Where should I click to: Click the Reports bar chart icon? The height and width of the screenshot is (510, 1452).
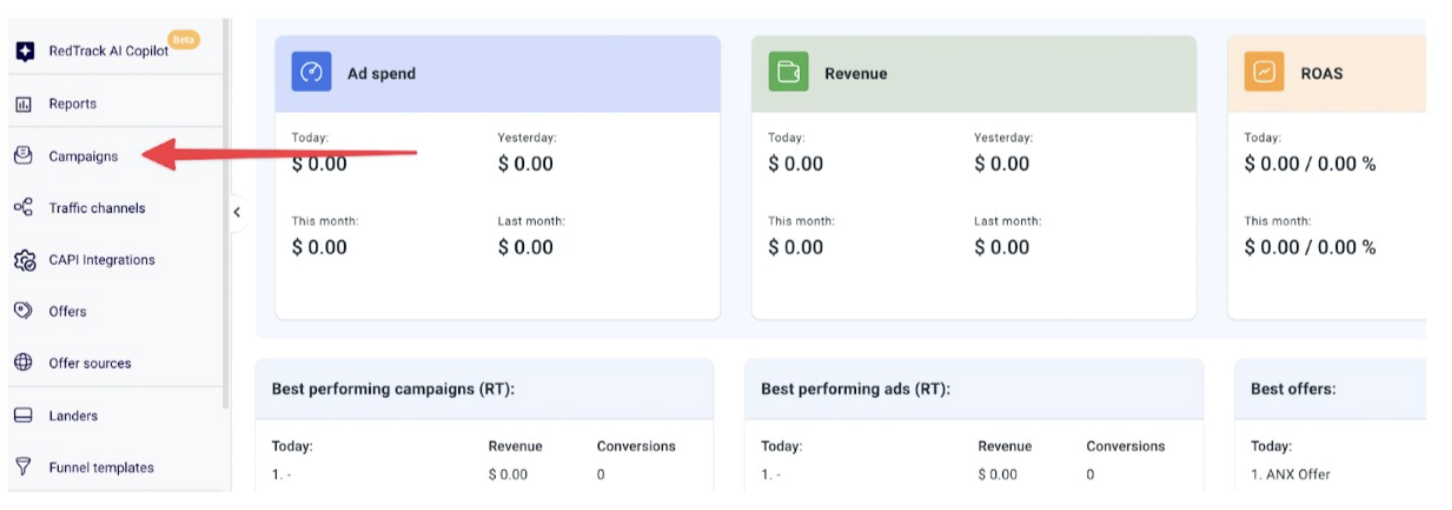point(25,104)
